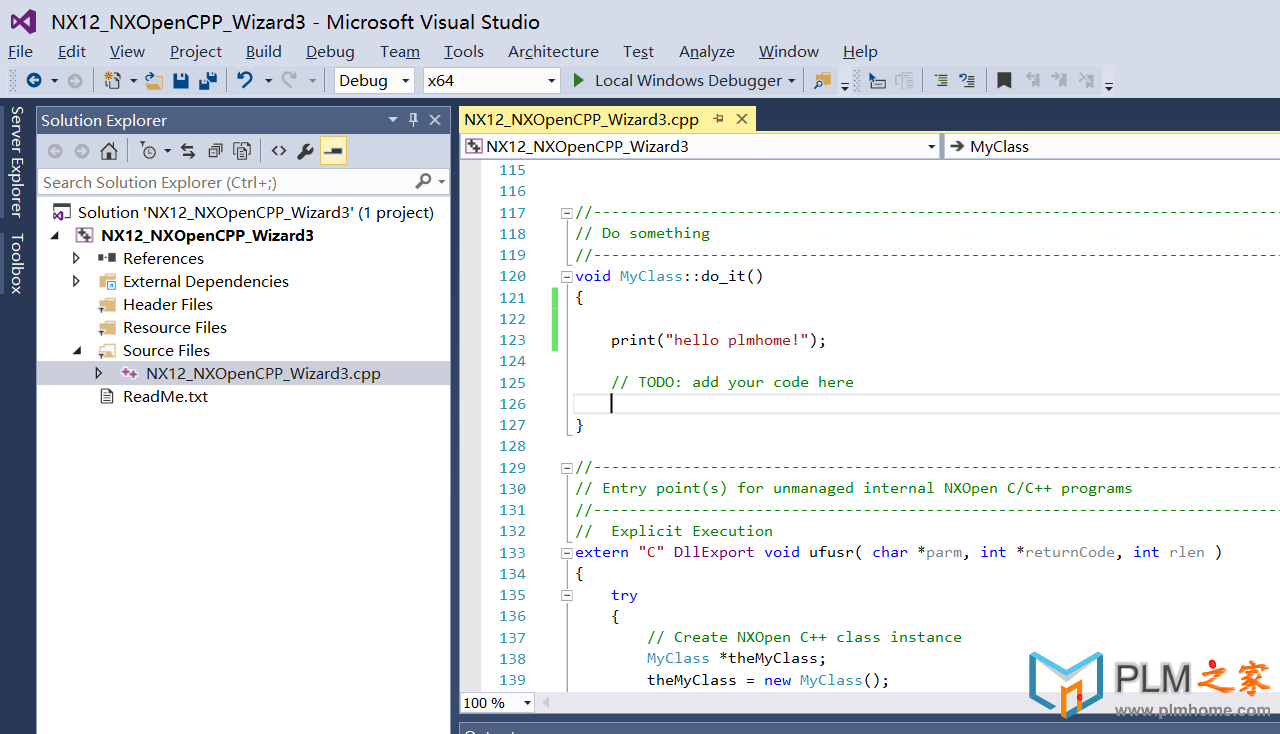This screenshot has height=734, width=1280.
Task: Undo the last edit
Action: click(x=244, y=80)
